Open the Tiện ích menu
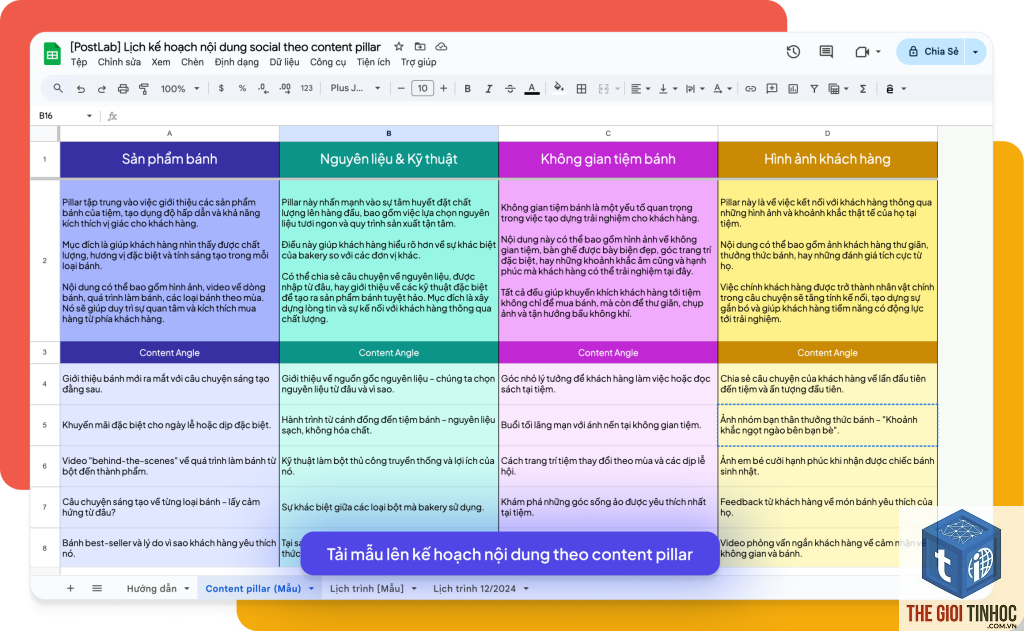The image size is (1024, 631). pos(374,62)
